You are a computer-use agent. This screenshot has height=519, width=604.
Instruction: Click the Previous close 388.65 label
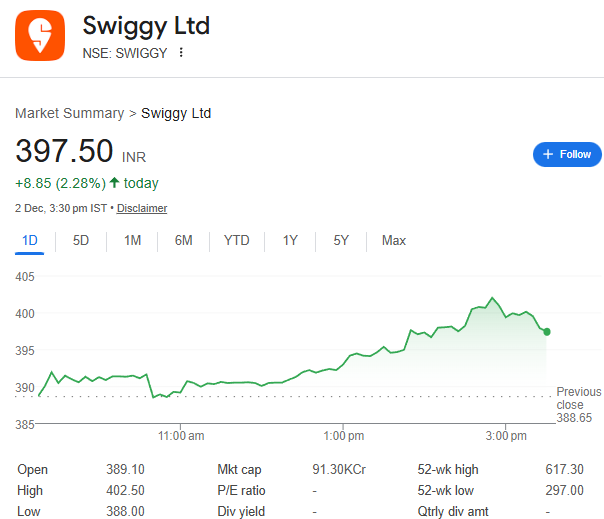(x=579, y=404)
